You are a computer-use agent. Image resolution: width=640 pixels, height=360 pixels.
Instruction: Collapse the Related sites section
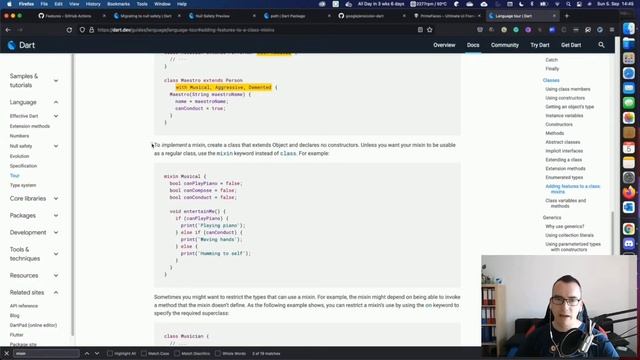(56, 293)
